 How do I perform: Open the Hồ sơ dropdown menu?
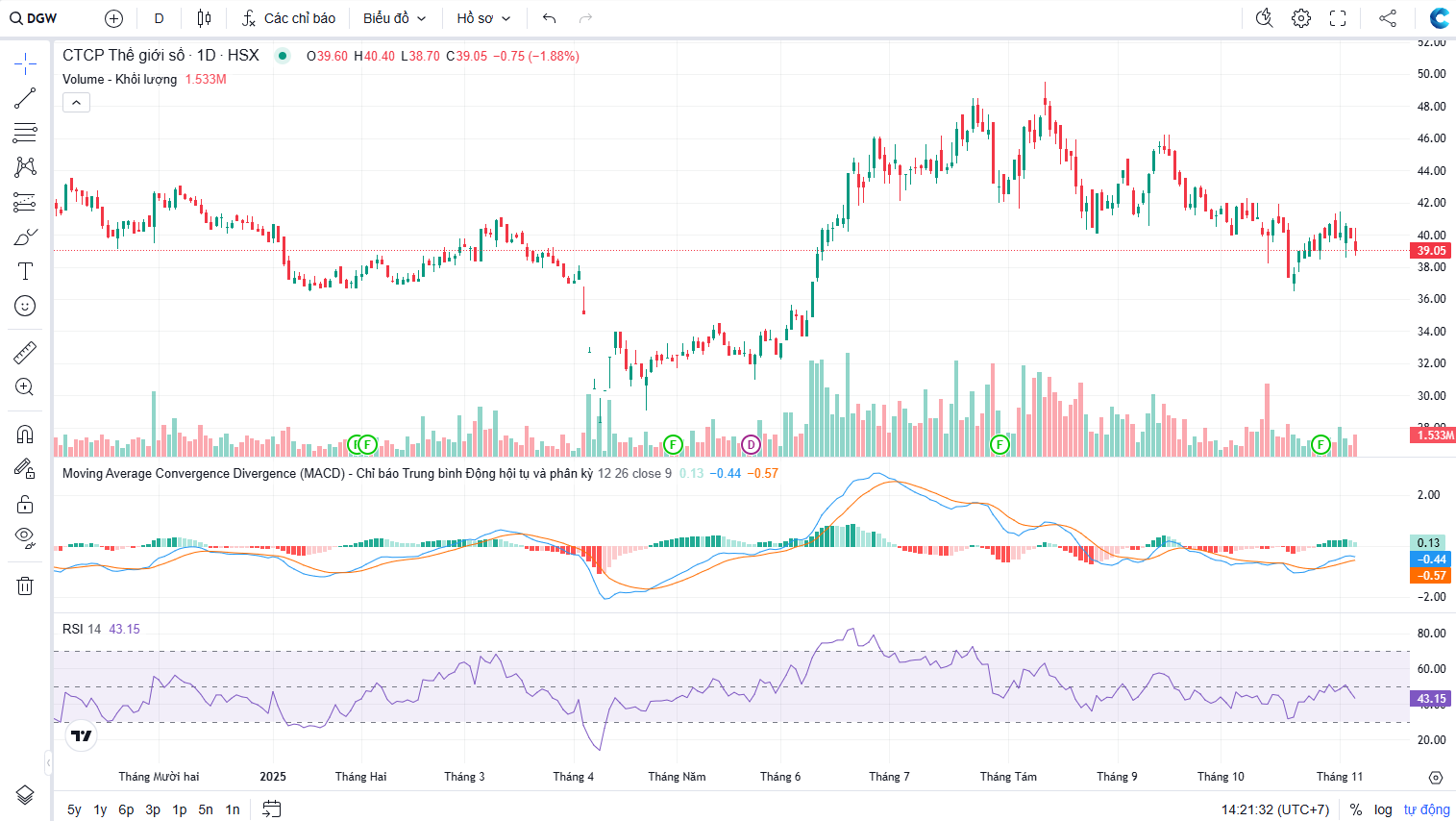coord(483,18)
